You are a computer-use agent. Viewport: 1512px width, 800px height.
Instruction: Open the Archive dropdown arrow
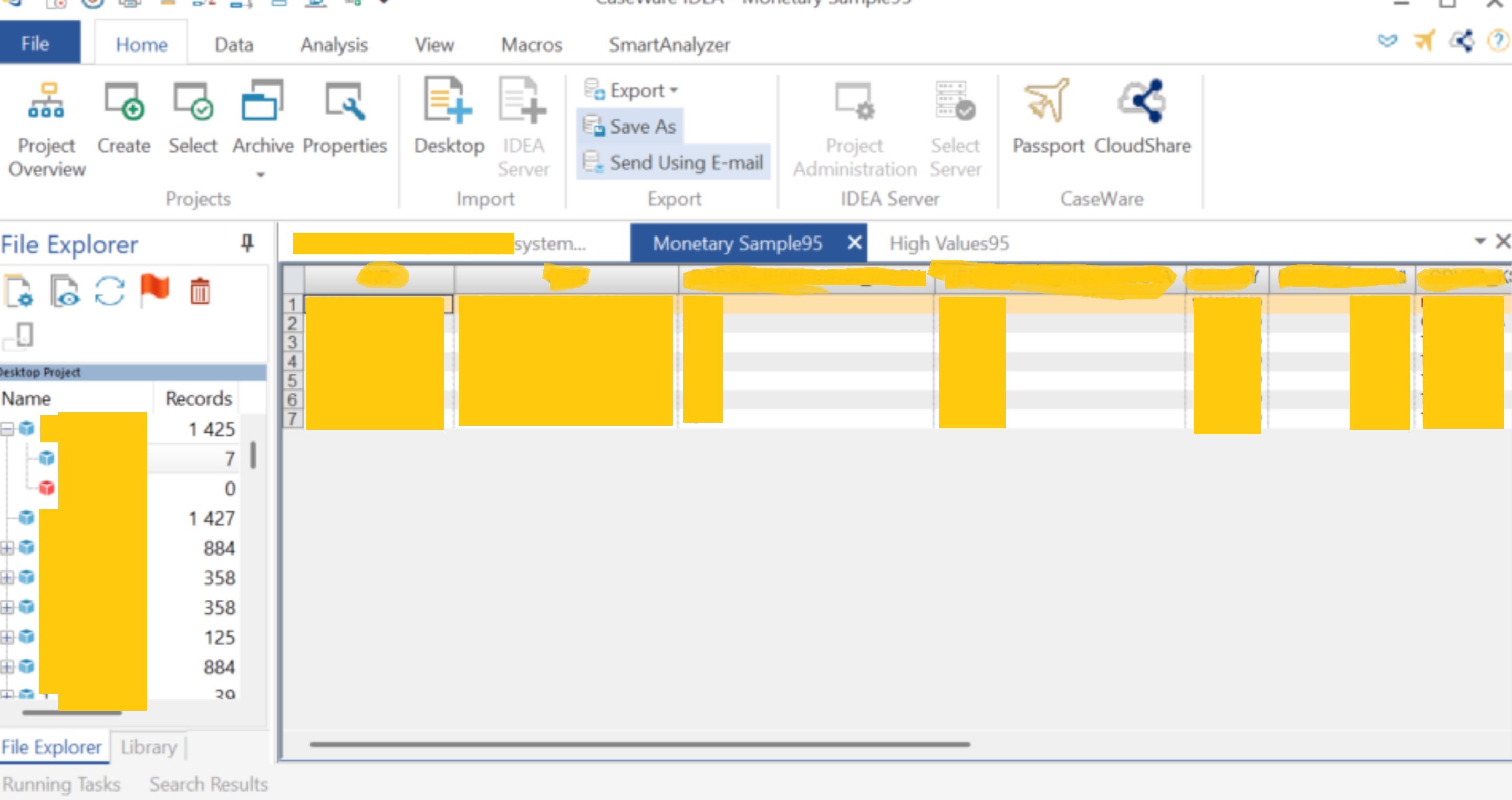click(261, 175)
